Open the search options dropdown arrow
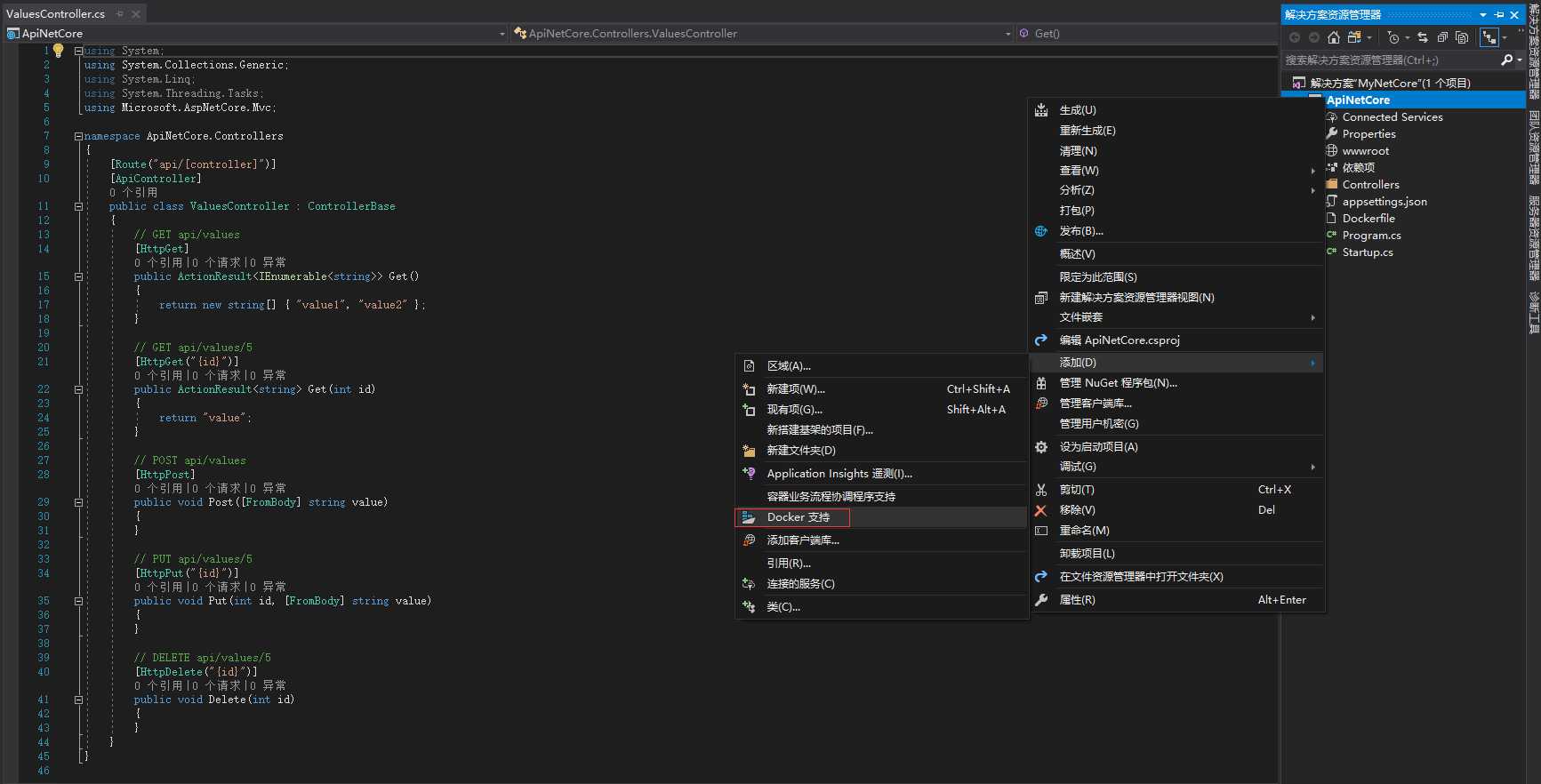Viewport: 1541px width, 784px height. point(1520,60)
